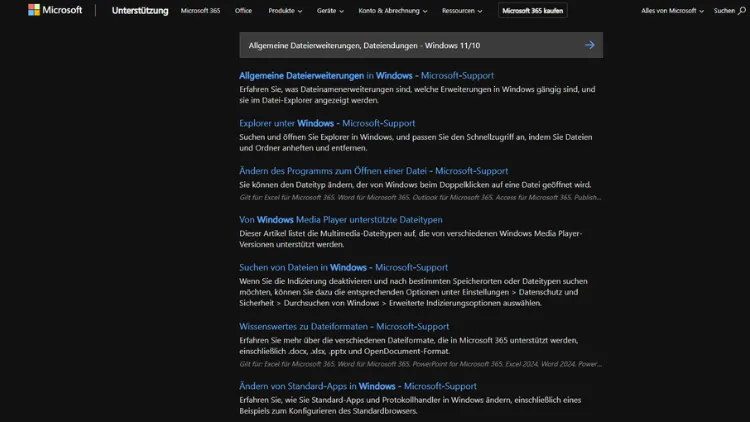Screen dimensions: 750x422
Task: Expand the Ressourcen dropdown
Action: pos(462,11)
